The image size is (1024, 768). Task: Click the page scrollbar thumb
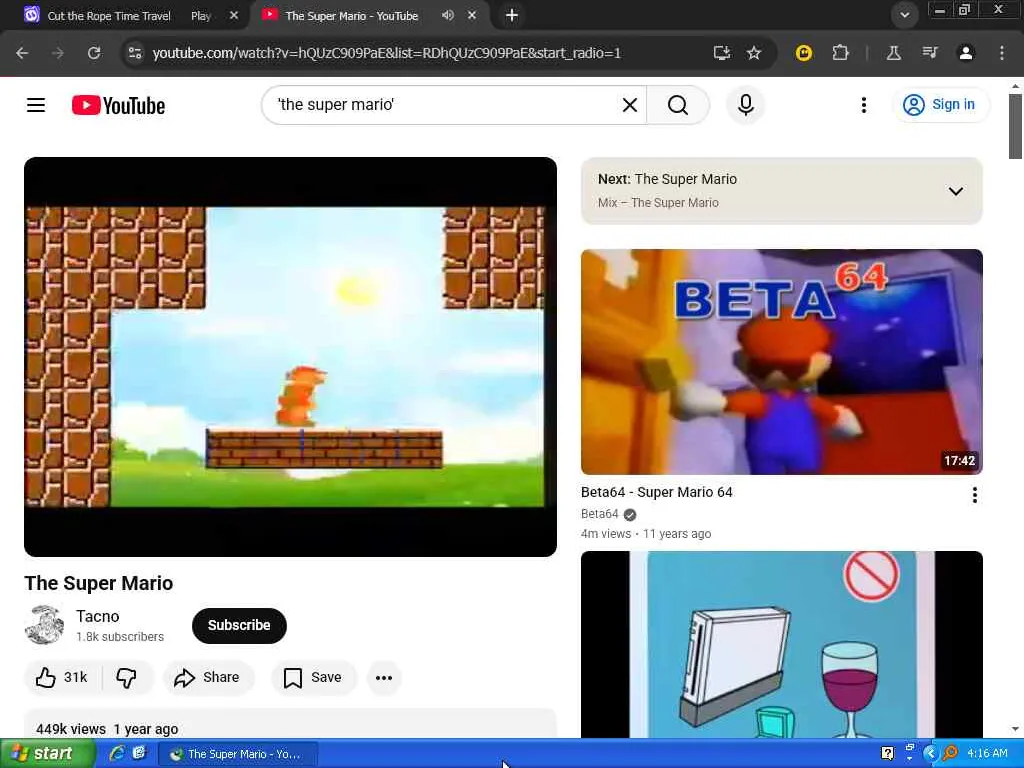pyautogui.click(x=1015, y=127)
